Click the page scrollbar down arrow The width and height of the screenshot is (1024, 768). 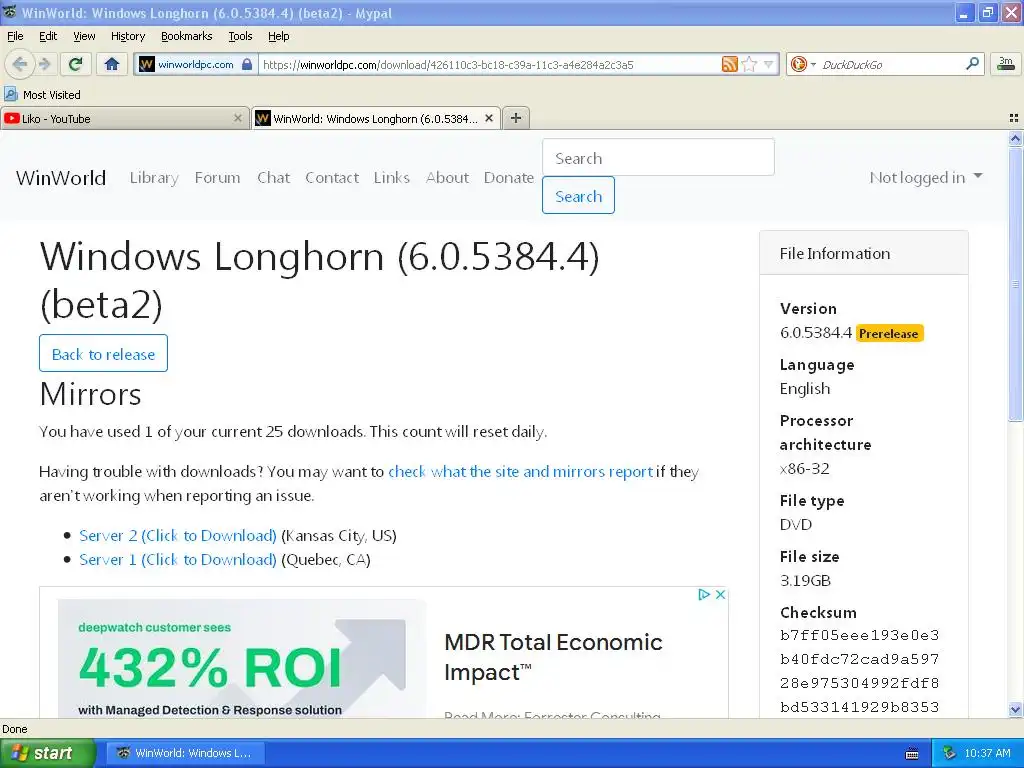1015,709
